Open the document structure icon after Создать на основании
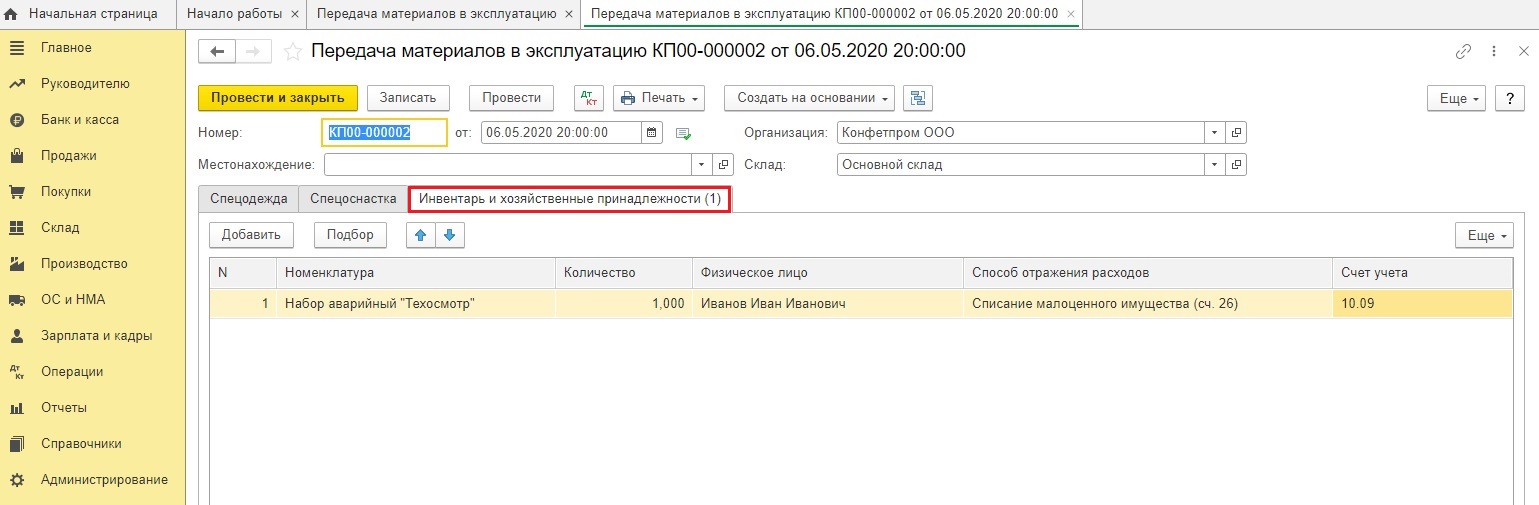The height and width of the screenshot is (505, 1539). point(917,98)
